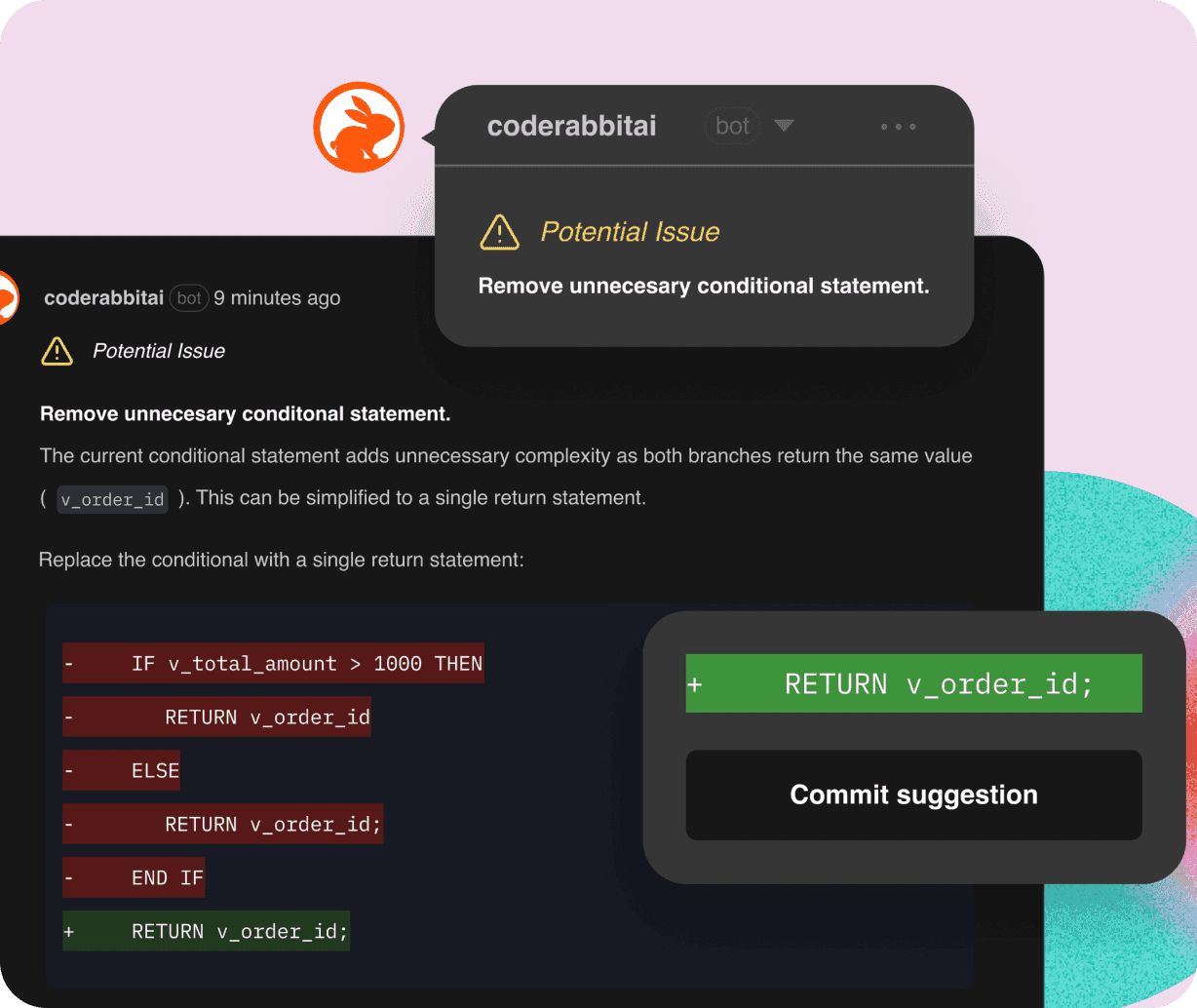This screenshot has height=1008, width=1197.
Task: Click the bold 'Remove unnecesary conditonal statement.' comment heading
Action: tap(245, 414)
